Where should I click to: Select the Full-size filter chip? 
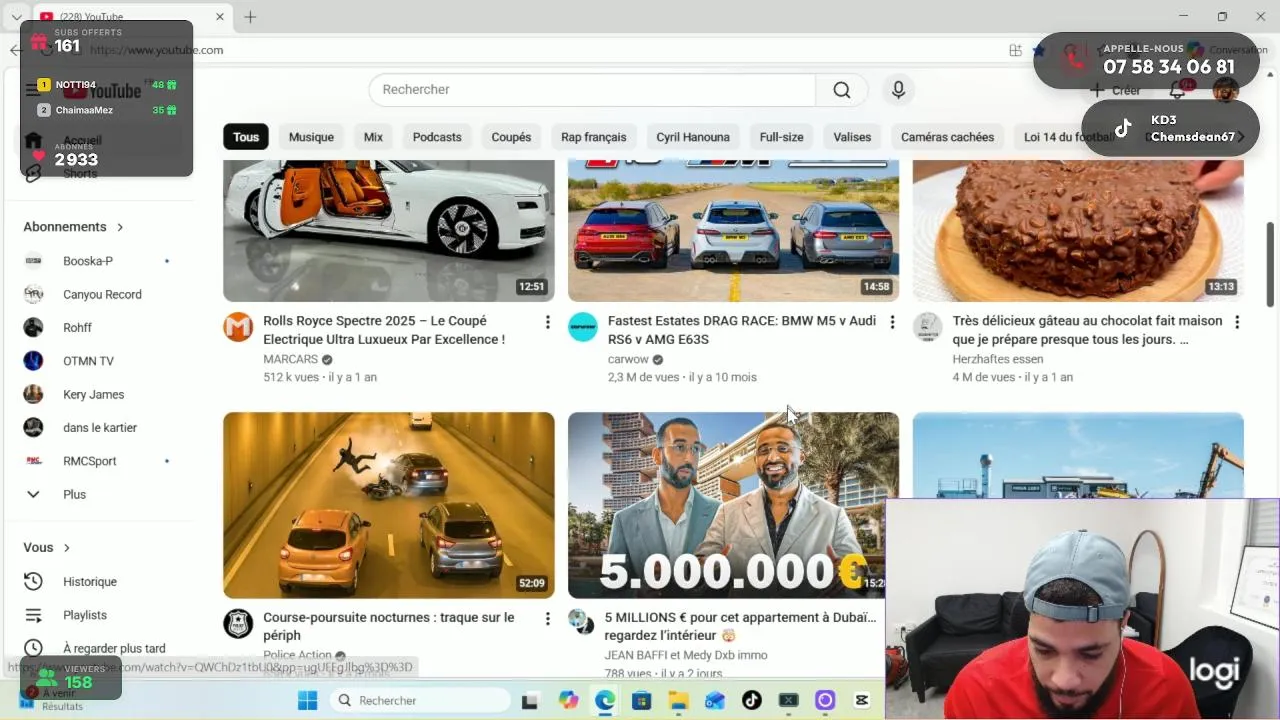point(781,137)
